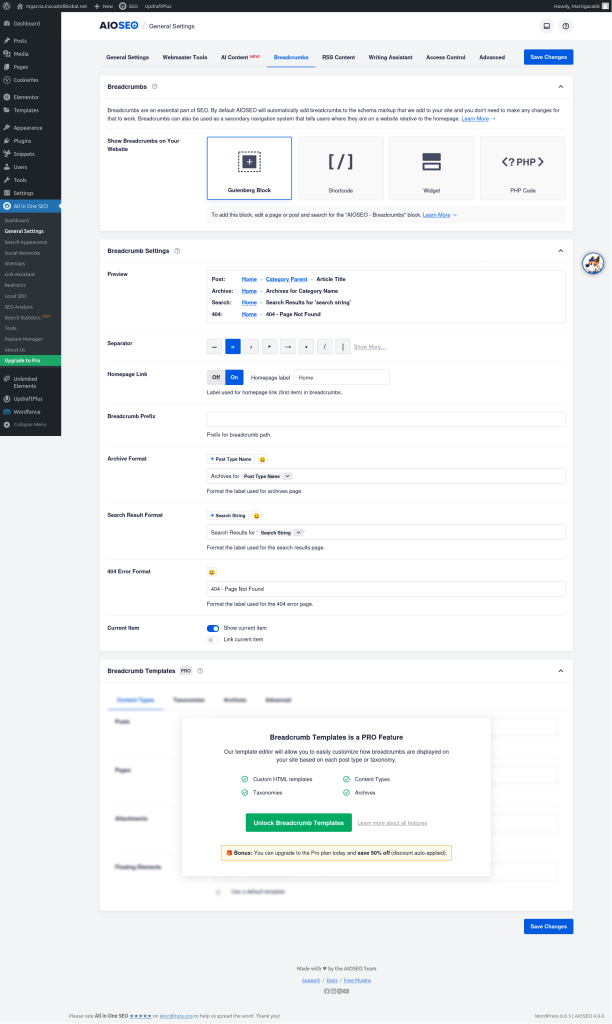Turn off the Homepage Link
Viewport: 612px width, 1024px height.
tap(215, 377)
